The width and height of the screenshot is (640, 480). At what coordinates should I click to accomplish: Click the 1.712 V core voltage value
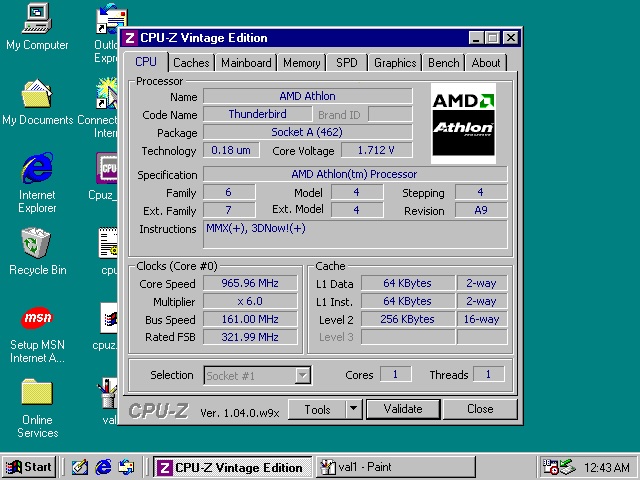coord(376,150)
